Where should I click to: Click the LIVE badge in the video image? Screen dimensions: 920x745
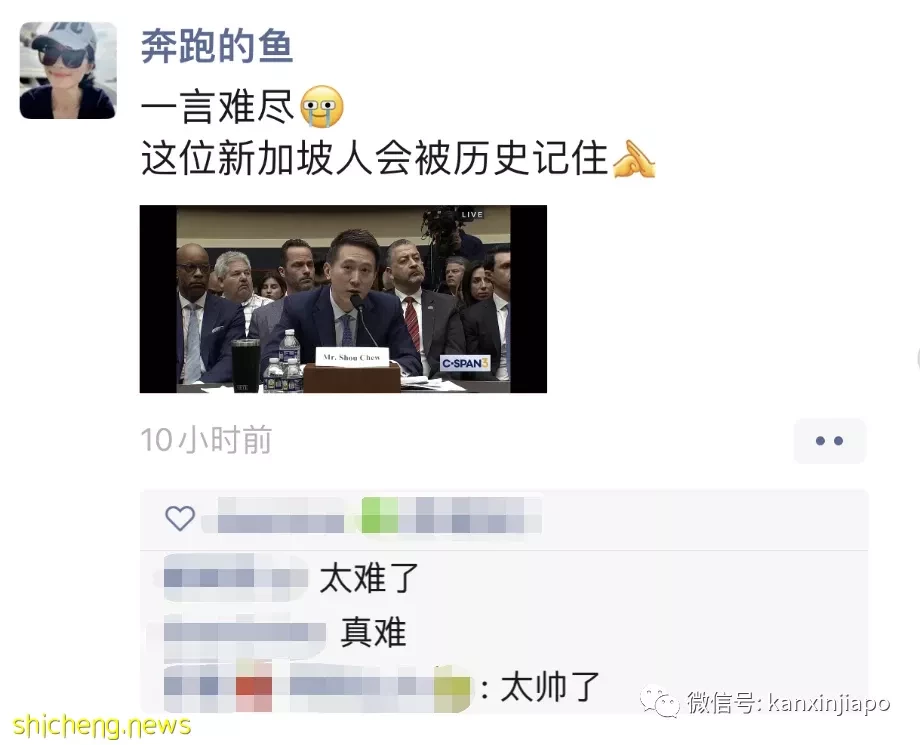[x=472, y=215]
